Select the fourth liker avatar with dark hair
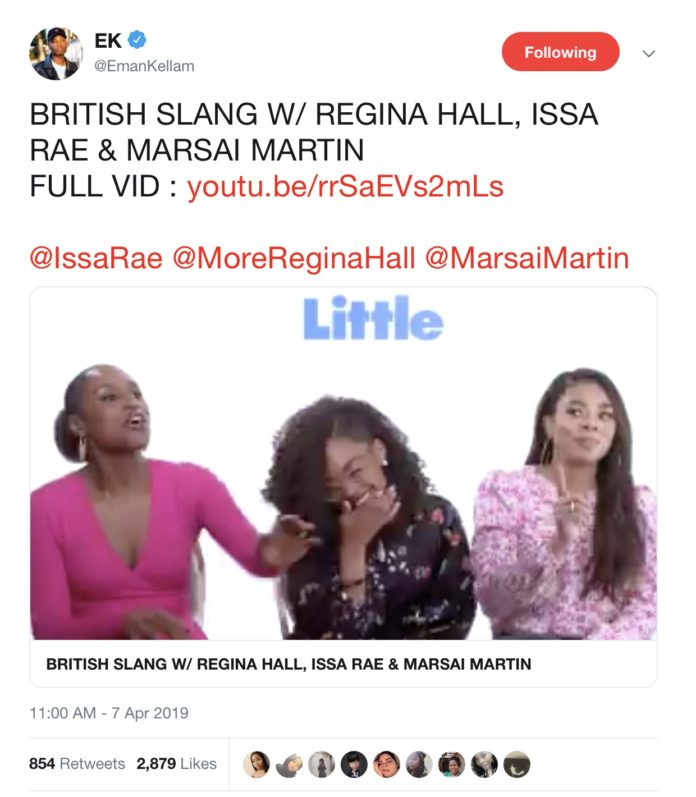Viewport: 696px width, 797px height. (354, 764)
